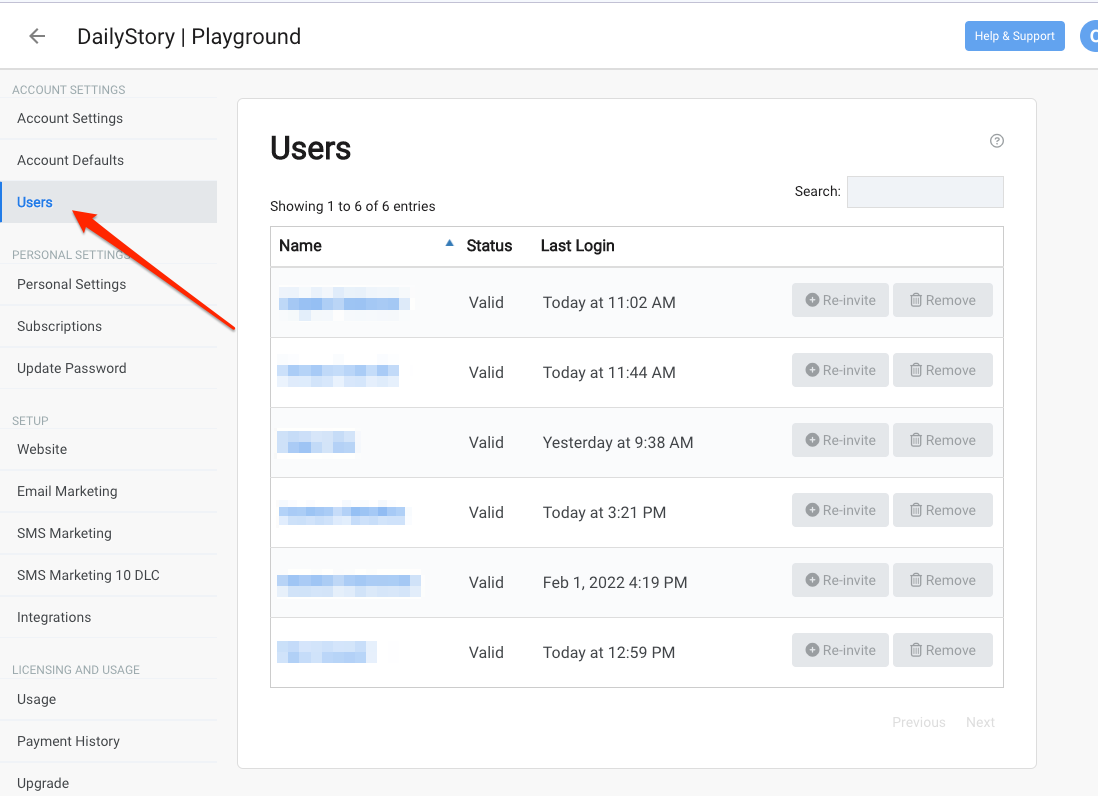This screenshot has width=1098, height=796.
Task: Click the 'Today at 11:44 AM' cell
Action: tap(609, 372)
